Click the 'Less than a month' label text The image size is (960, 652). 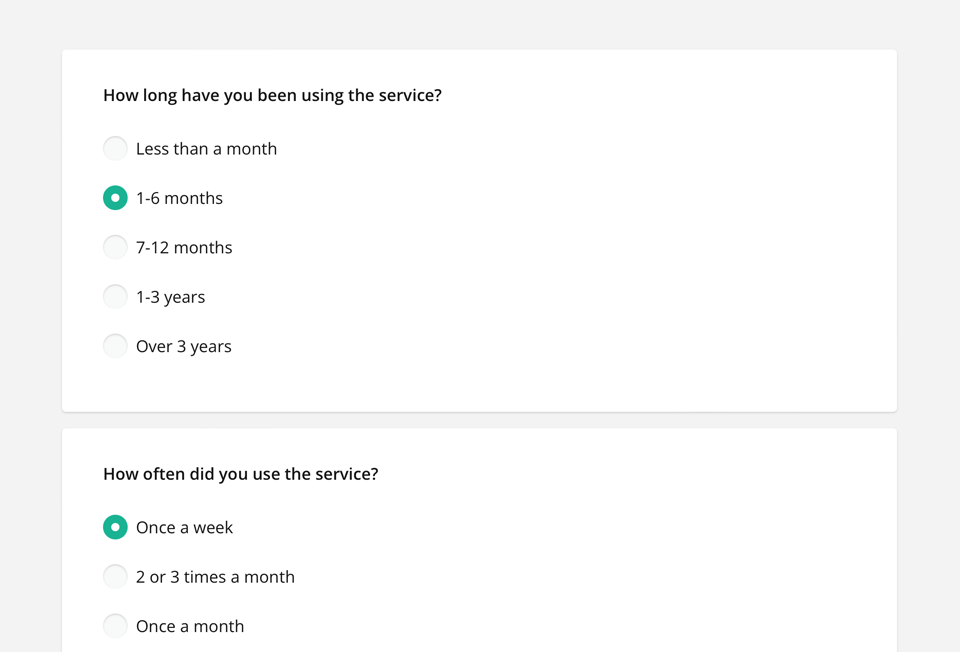click(206, 149)
